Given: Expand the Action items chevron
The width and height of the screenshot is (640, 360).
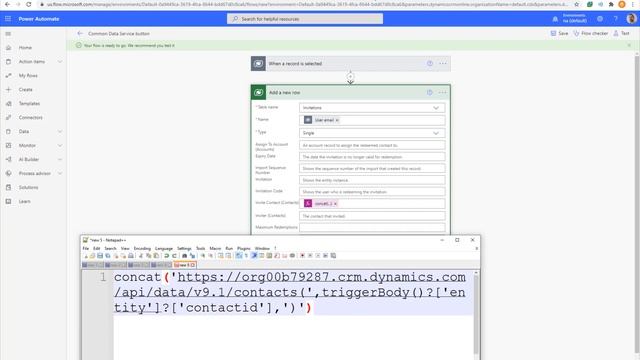Looking at the screenshot, I should pos(60,62).
